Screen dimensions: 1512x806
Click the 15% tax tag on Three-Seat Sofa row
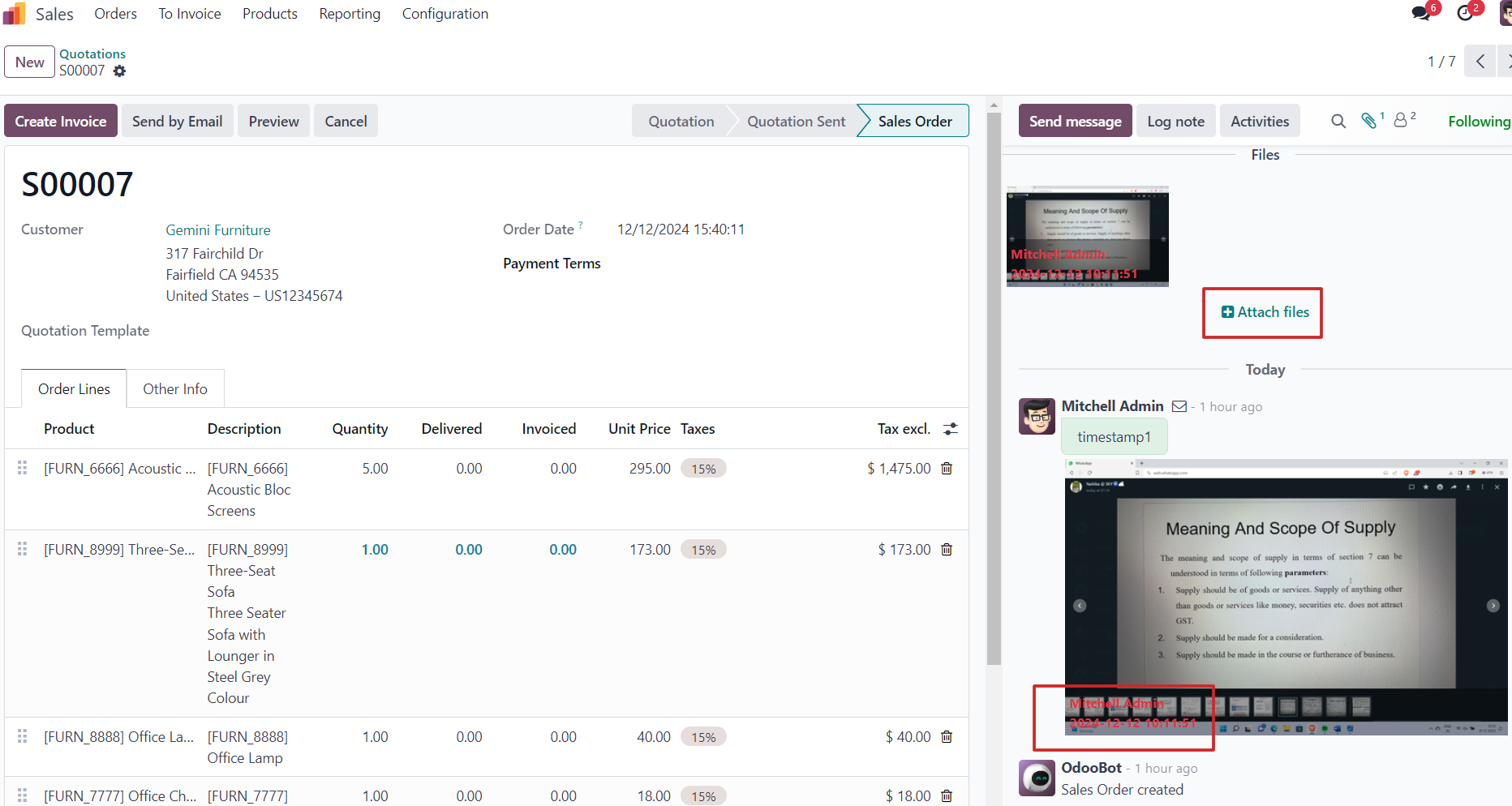(703, 550)
